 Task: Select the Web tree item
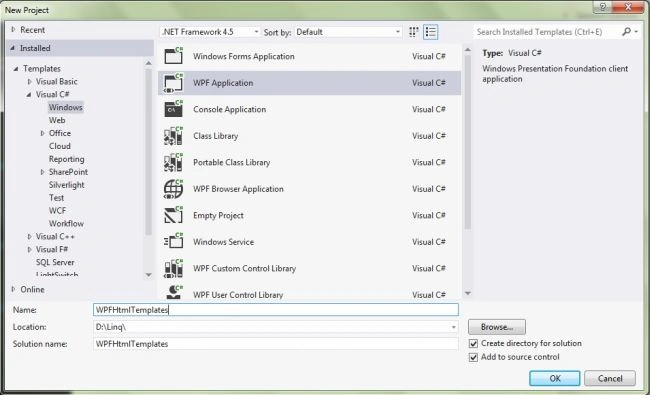click(57, 120)
